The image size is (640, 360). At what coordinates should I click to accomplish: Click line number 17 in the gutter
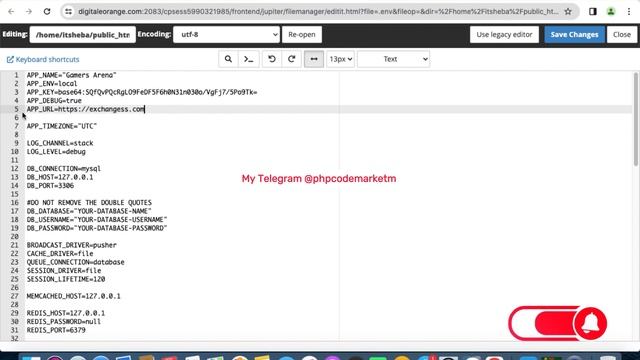tap(15, 211)
